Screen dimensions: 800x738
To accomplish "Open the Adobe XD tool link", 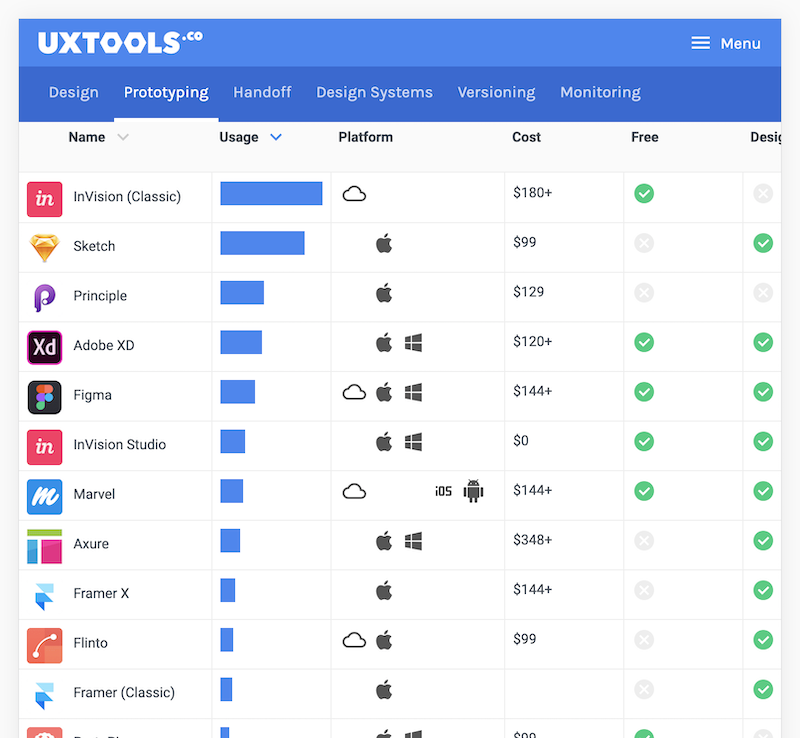I will [x=104, y=346].
